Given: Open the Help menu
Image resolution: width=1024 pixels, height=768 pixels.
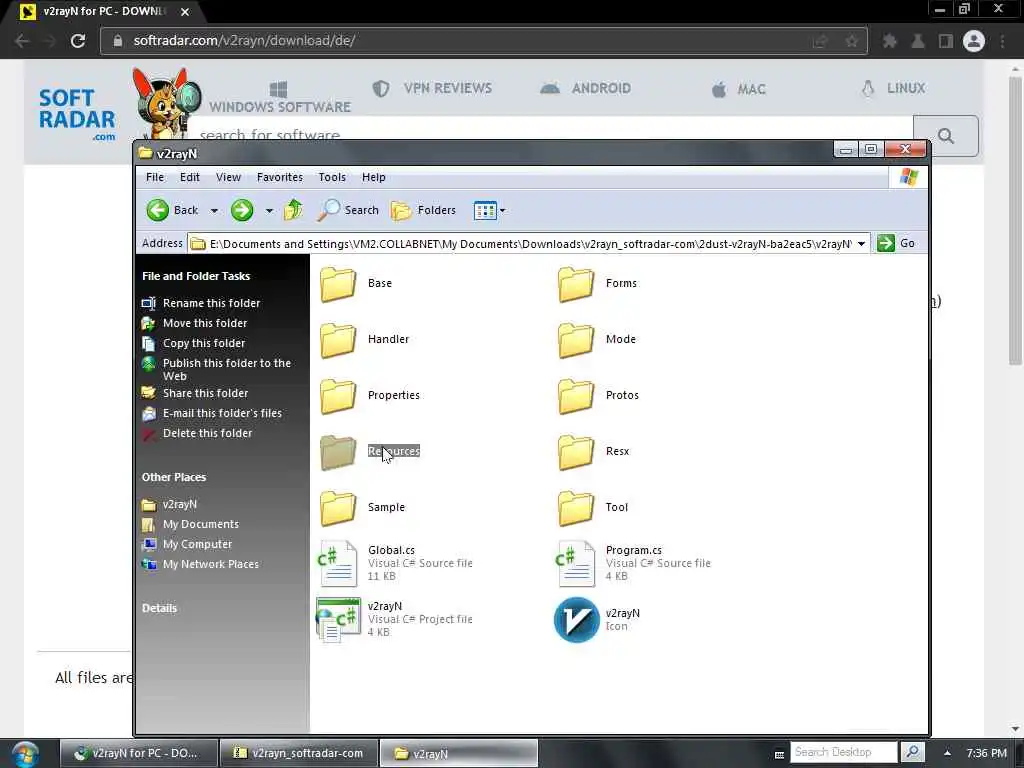Looking at the screenshot, I should tap(374, 177).
